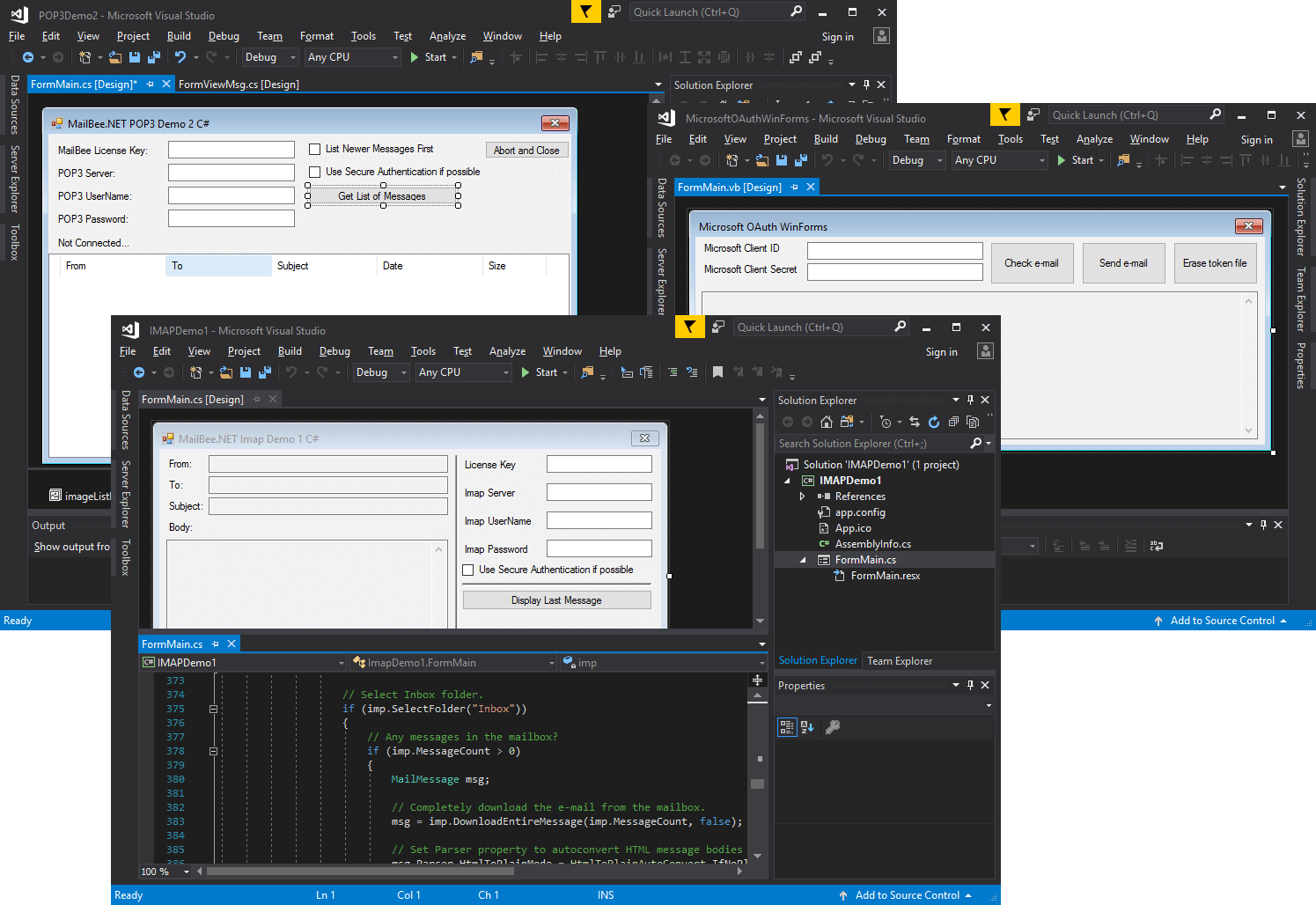Image resolution: width=1316 pixels, height=905 pixels.
Task: Click notifications flag in POP3Demo2 title bar
Action: coord(585,11)
